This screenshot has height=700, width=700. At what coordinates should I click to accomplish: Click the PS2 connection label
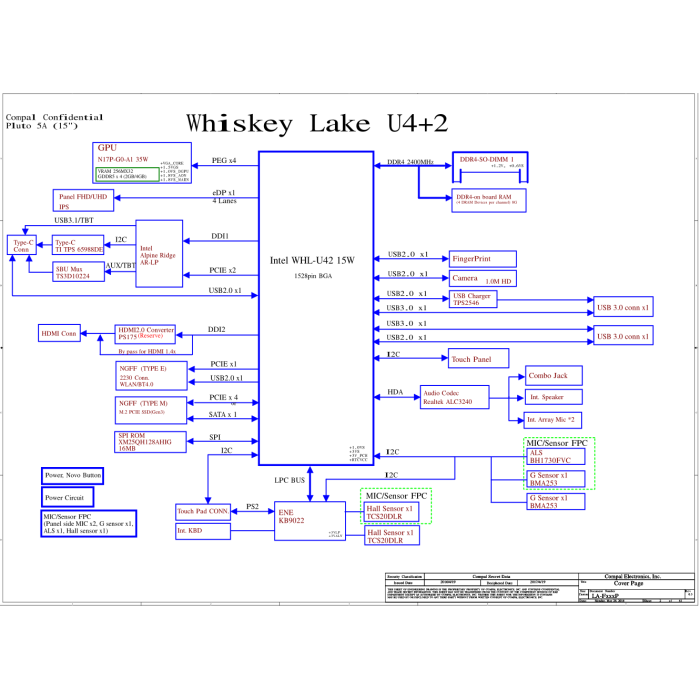coord(252,506)
